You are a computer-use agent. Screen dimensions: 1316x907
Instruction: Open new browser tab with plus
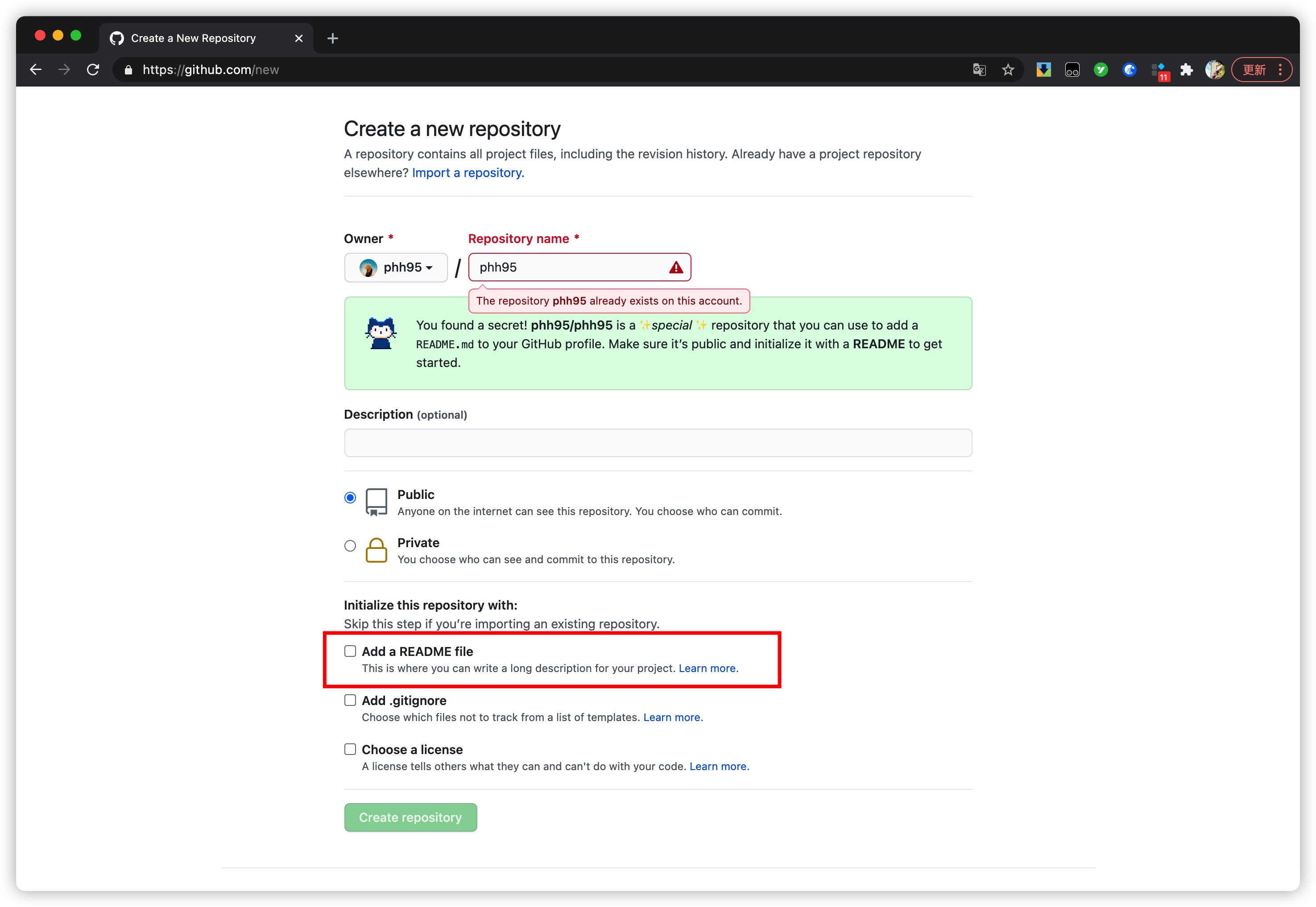click(333, 38)
